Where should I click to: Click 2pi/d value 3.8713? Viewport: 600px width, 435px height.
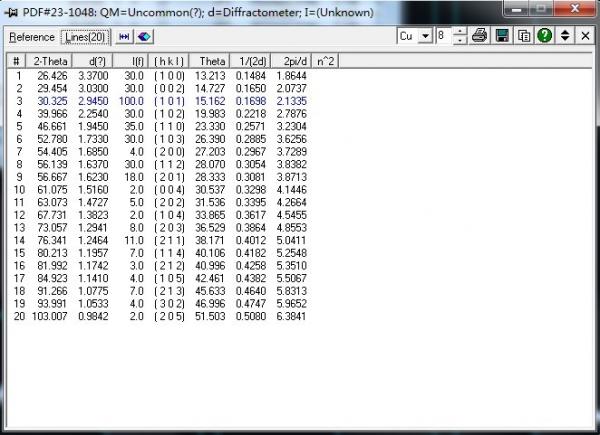coord(292,177)
